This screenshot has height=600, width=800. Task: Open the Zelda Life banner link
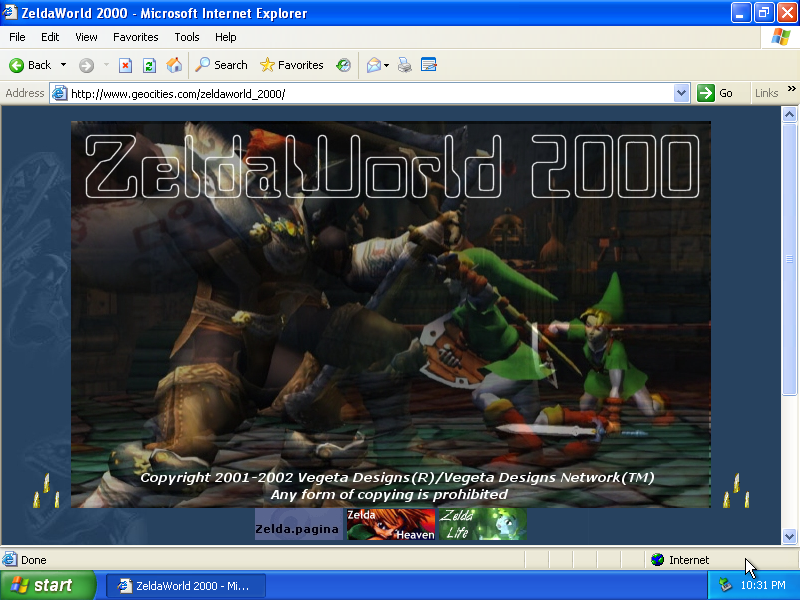[x=483, y=524]
